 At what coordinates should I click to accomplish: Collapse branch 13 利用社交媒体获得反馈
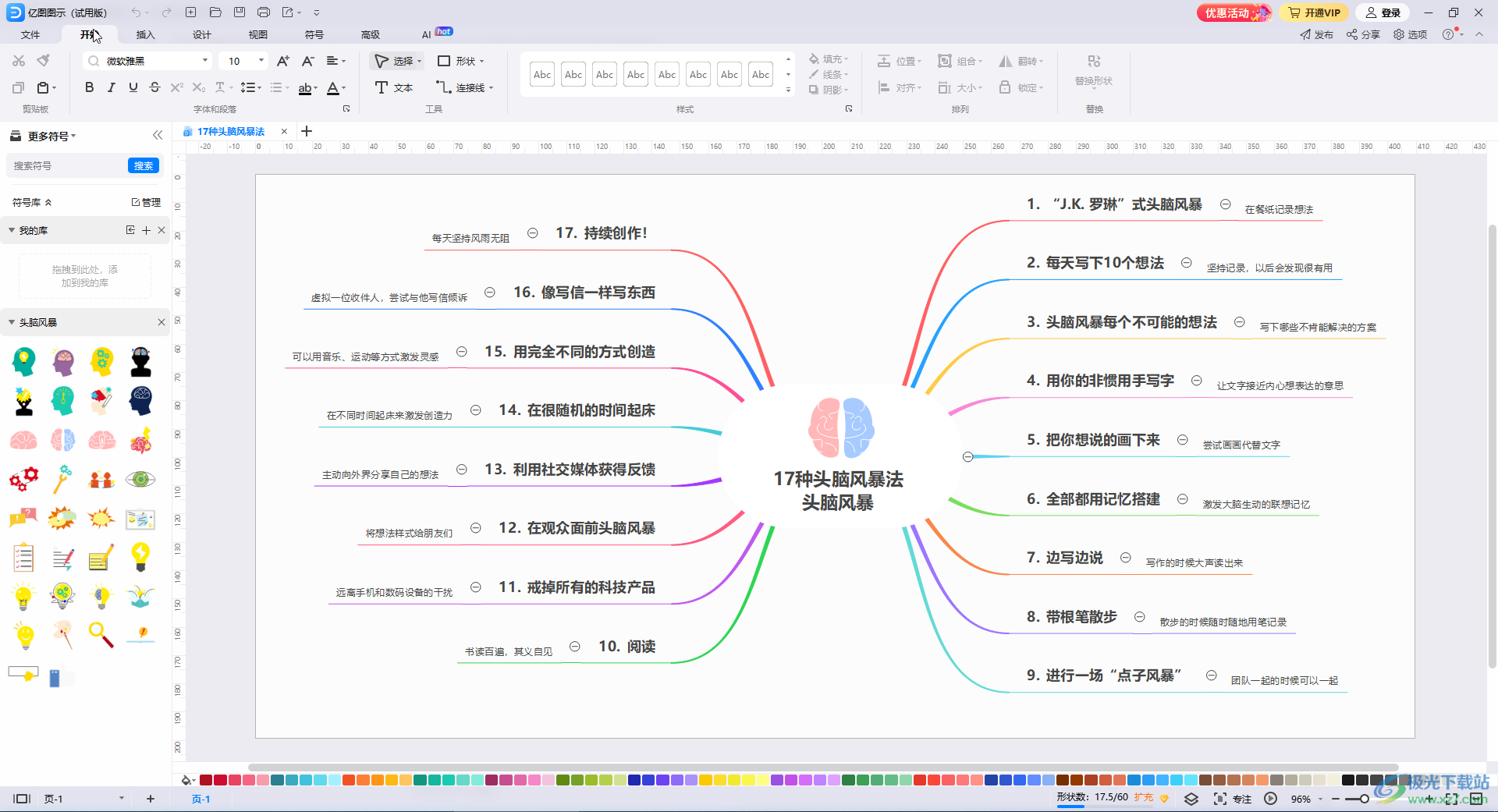pos(462,470)
